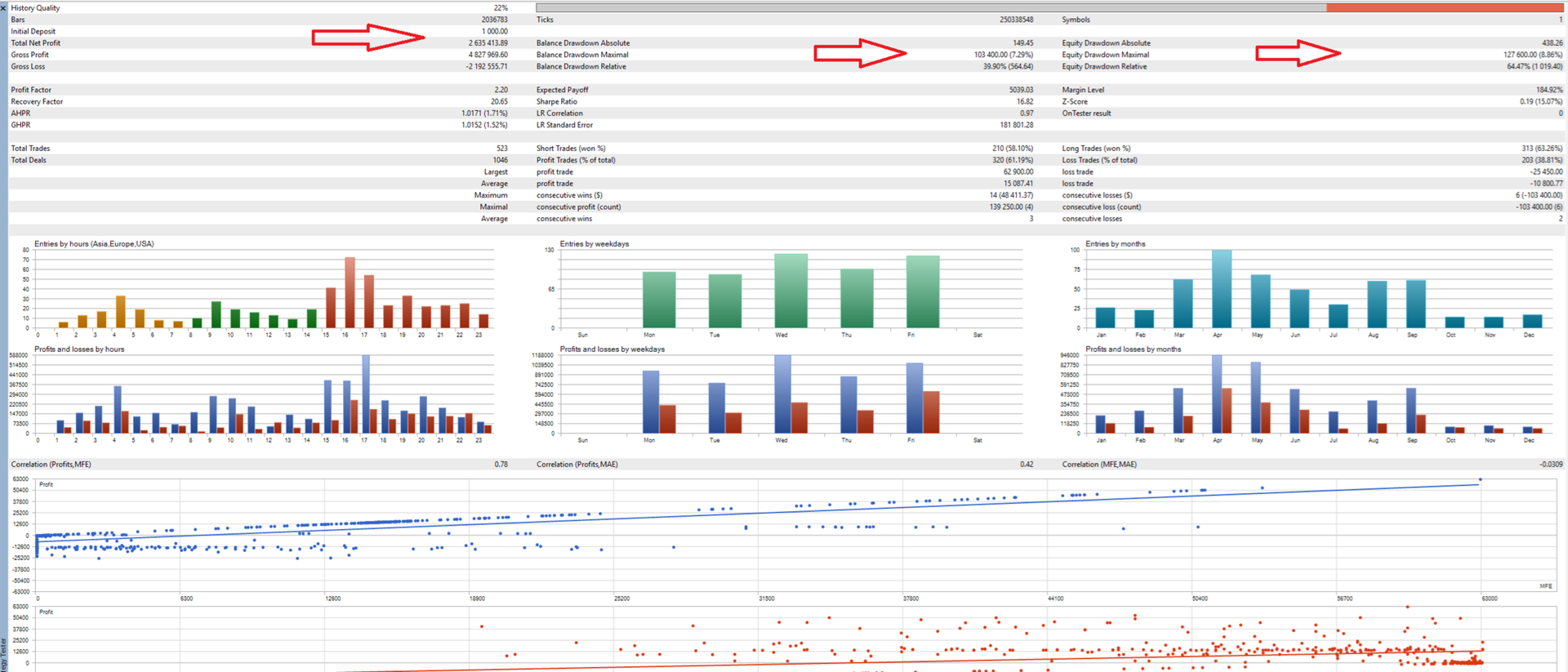Click the Fri red loss bar in weekdays chart
The height and width of the screenshot is (672, 1568).
931,412
